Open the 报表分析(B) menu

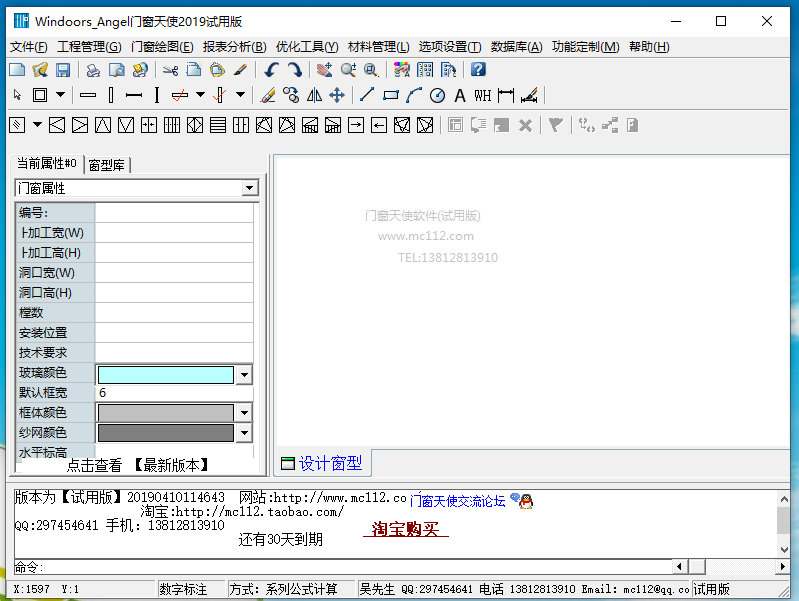click(234, 47)
